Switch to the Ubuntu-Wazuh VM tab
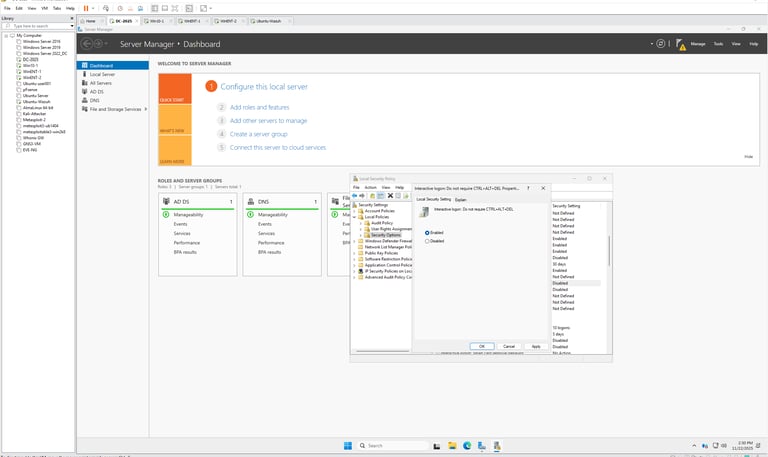This screenshot has height=457, width=768. tap(269, 21)
